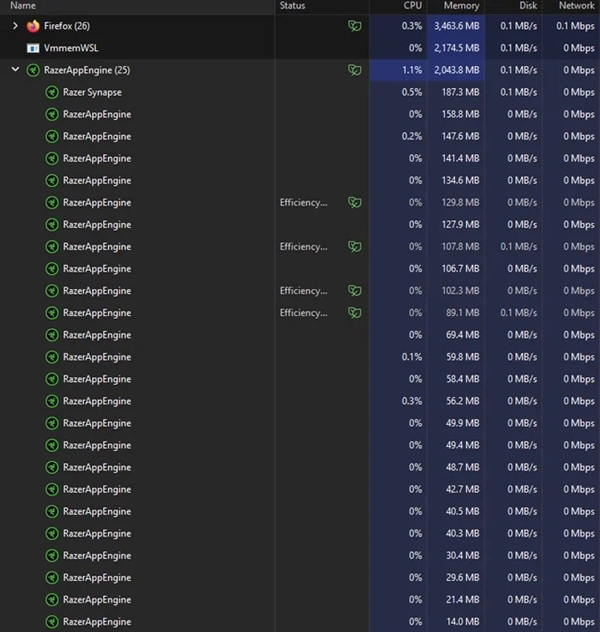
Task: Sort processes by the Name column
Action: tap(23, 6)
